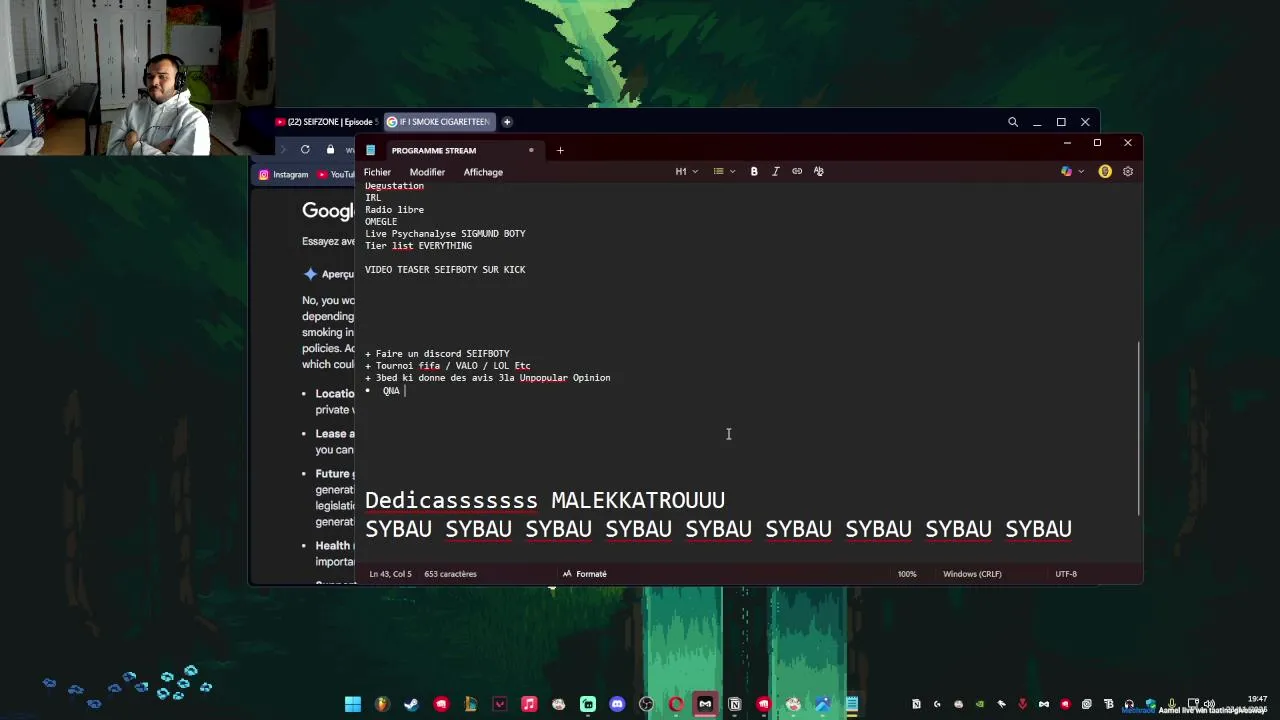Image resolution: width=1280 pixels, height=720 pixels.
Task: Click the 'Tier list EVERYTHING' line
Action: point(418,246)
